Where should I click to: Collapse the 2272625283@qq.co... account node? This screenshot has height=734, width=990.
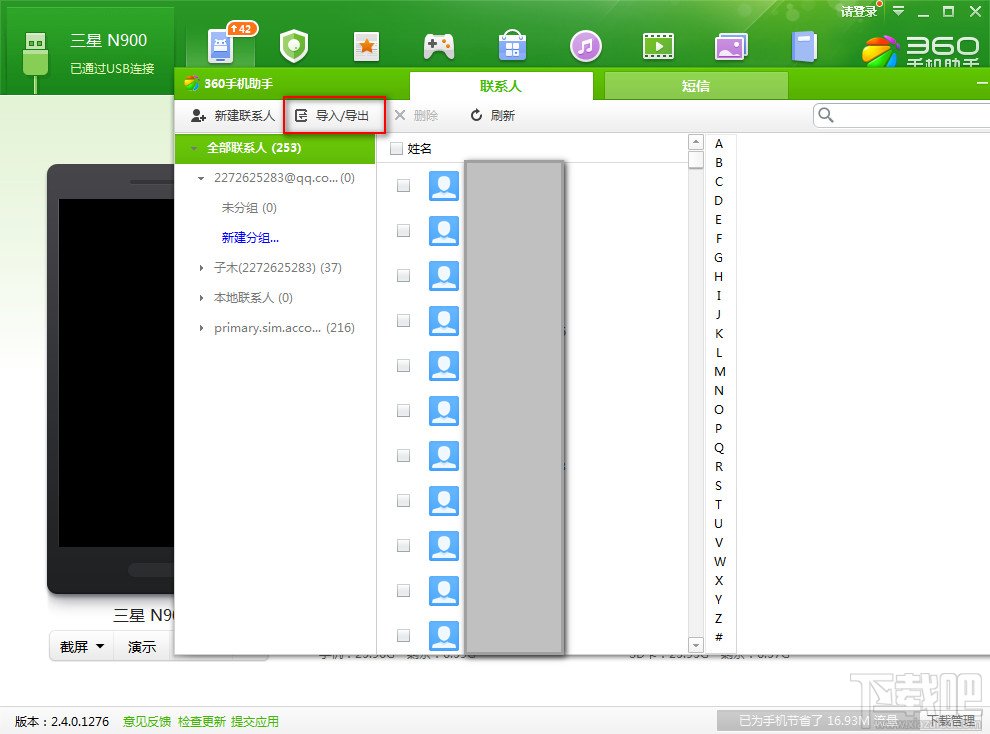click(201, 179)
